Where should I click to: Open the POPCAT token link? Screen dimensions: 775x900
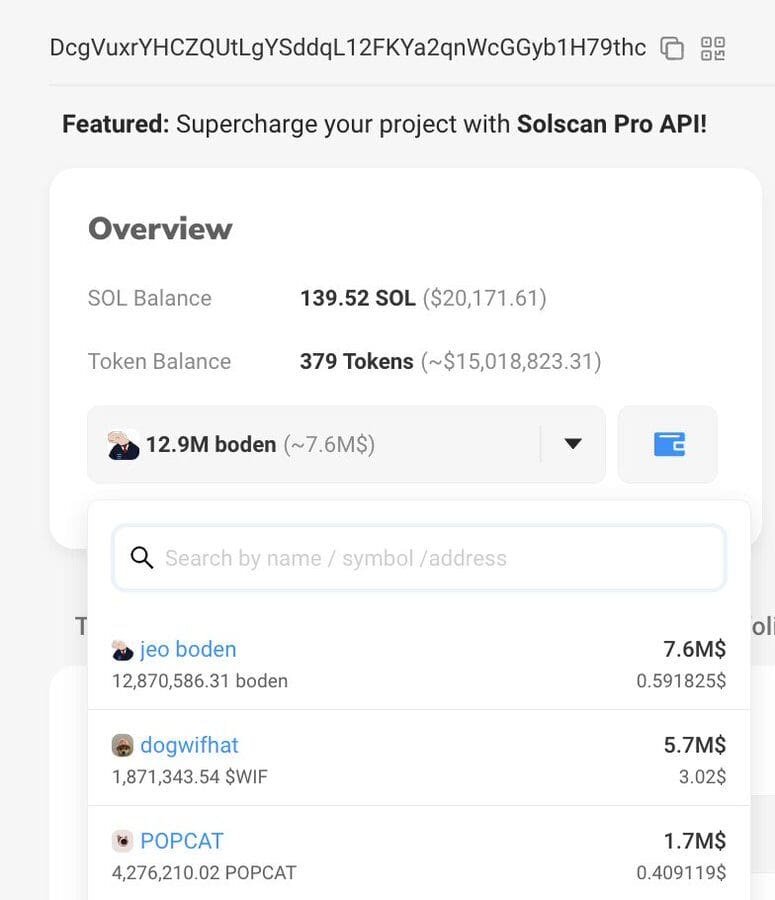pos(181,841)
